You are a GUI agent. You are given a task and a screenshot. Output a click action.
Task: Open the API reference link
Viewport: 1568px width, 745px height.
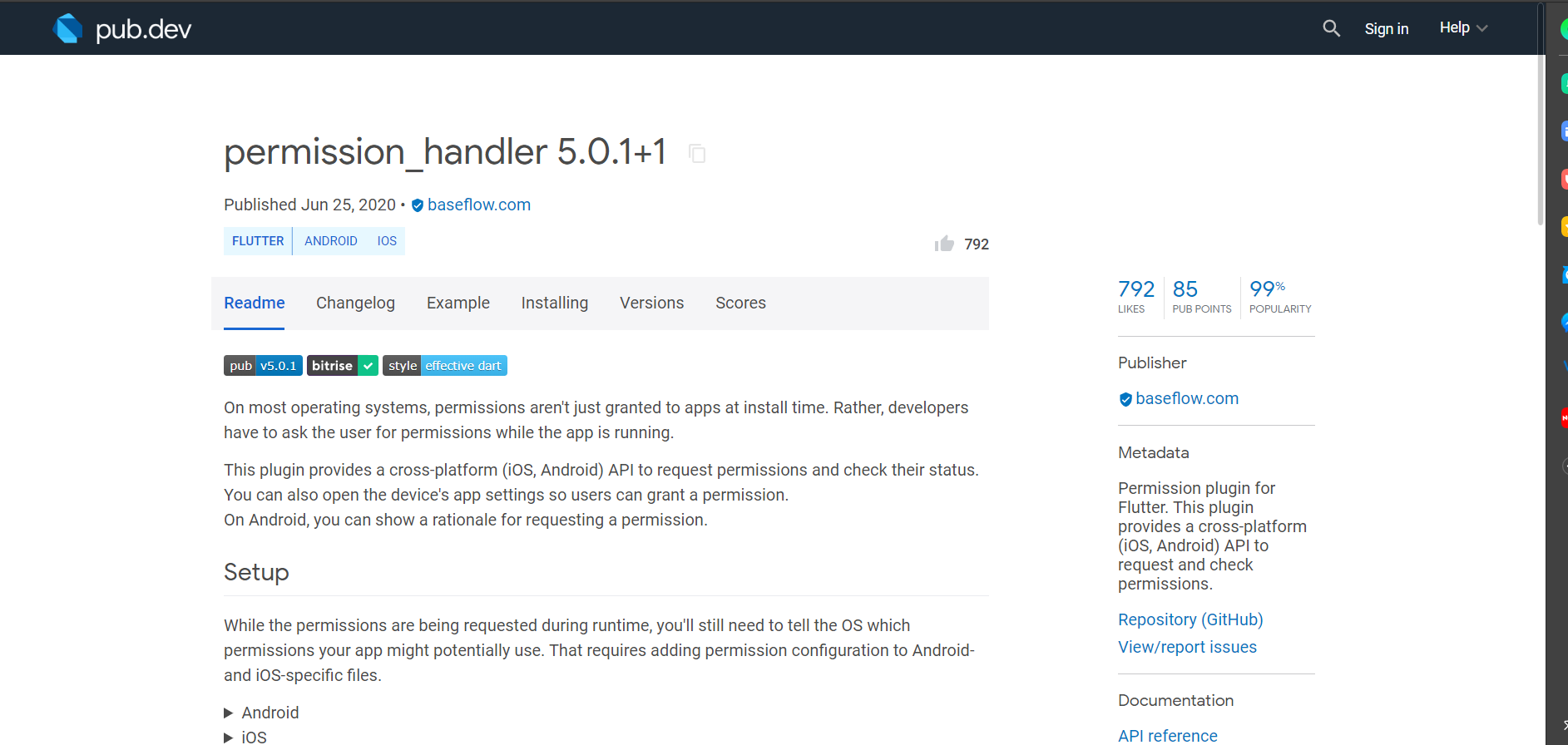coord(1168,736)
